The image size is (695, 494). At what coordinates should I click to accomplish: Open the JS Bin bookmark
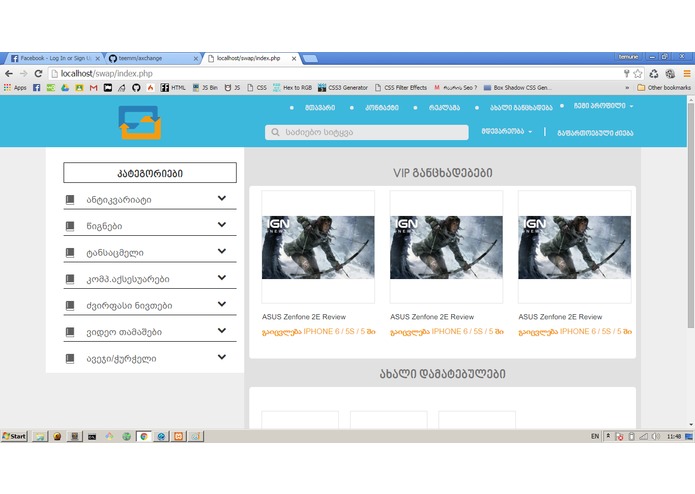point(205,88)
